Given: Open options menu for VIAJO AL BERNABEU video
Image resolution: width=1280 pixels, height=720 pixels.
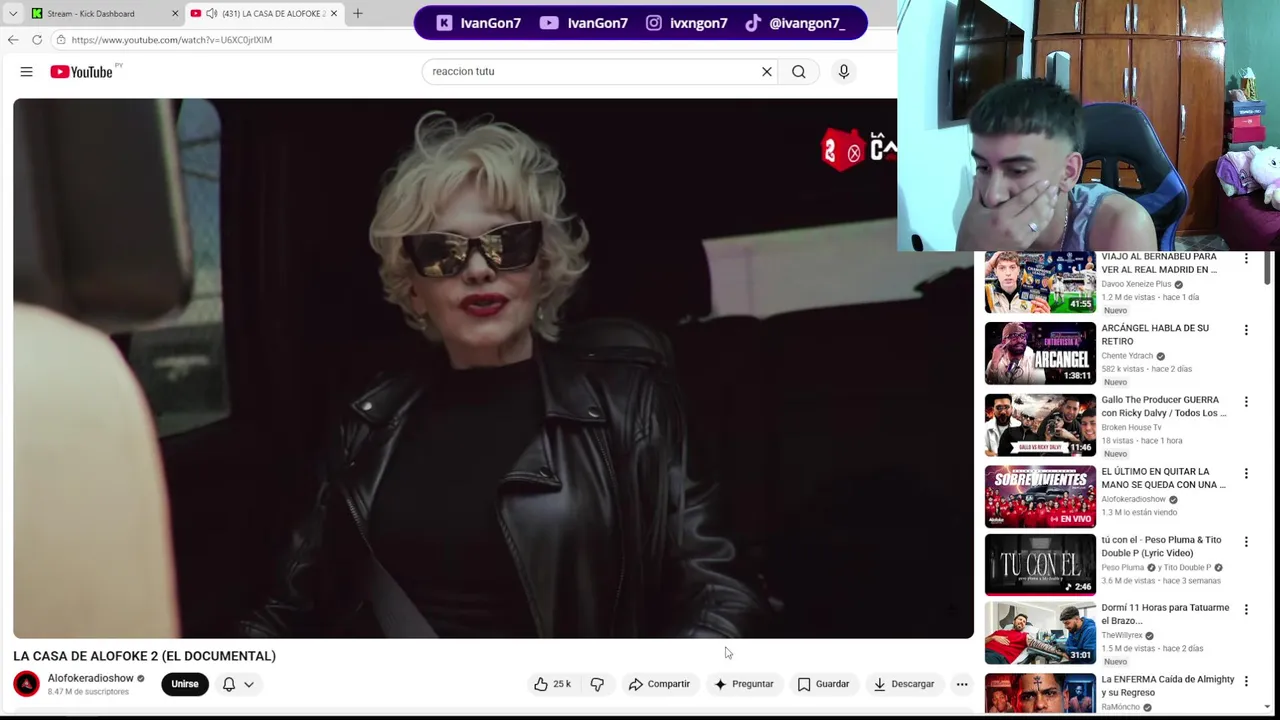Looking at the screenshot, I should click(1246, 258).
